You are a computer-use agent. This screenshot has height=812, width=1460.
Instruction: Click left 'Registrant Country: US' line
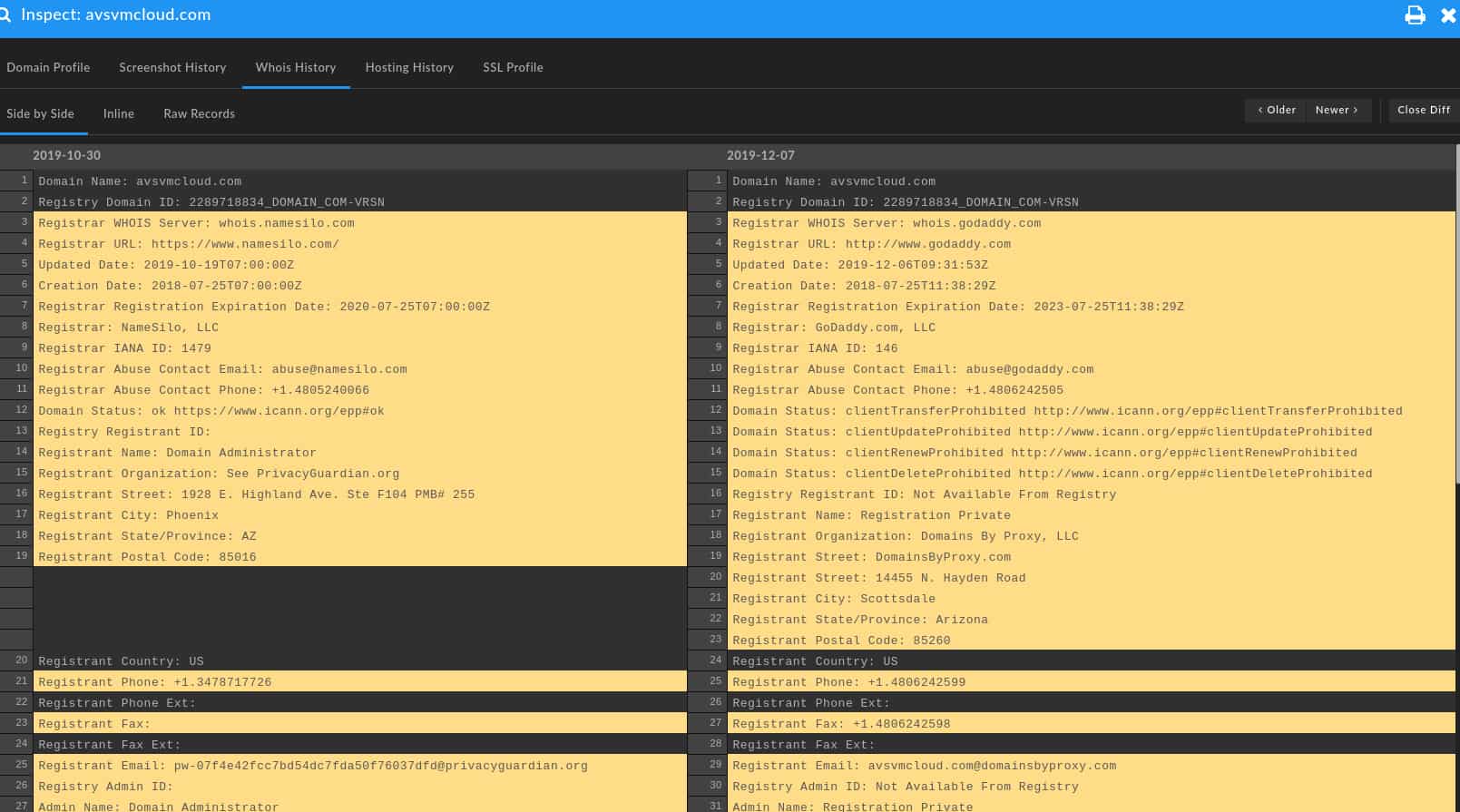point(360,660)
